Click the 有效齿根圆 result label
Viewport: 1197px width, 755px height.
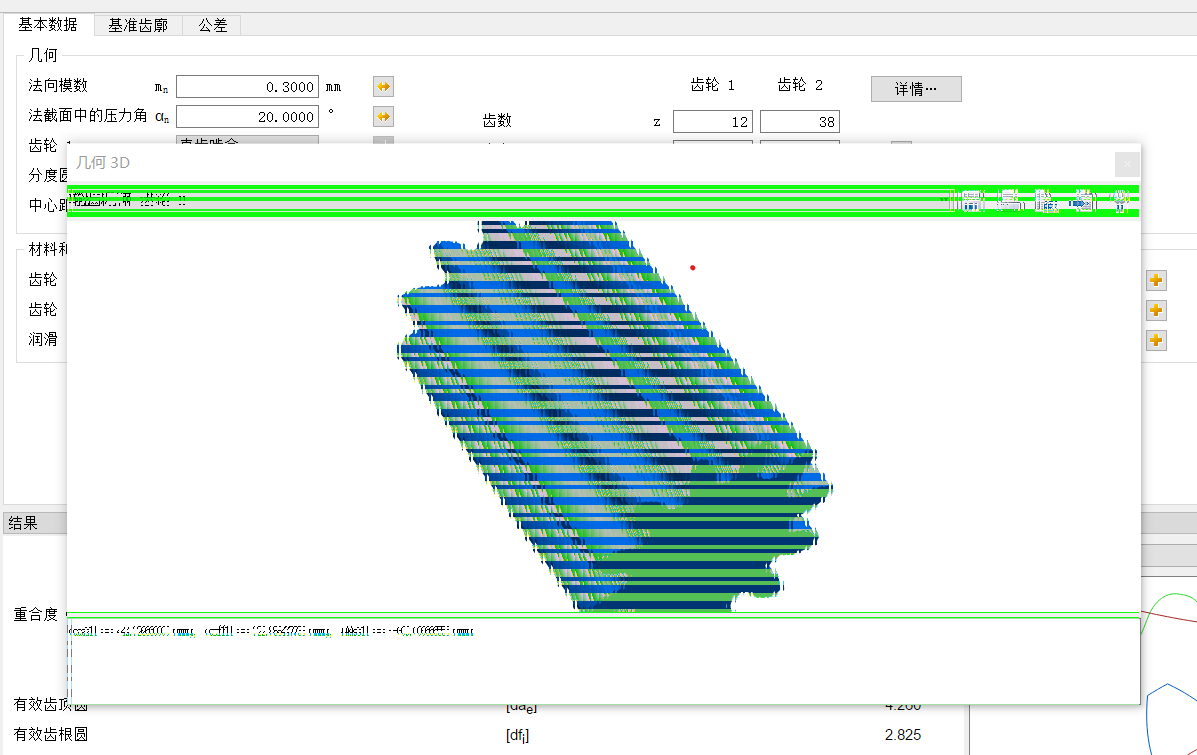pyautogui.click(x=50, y=734)
